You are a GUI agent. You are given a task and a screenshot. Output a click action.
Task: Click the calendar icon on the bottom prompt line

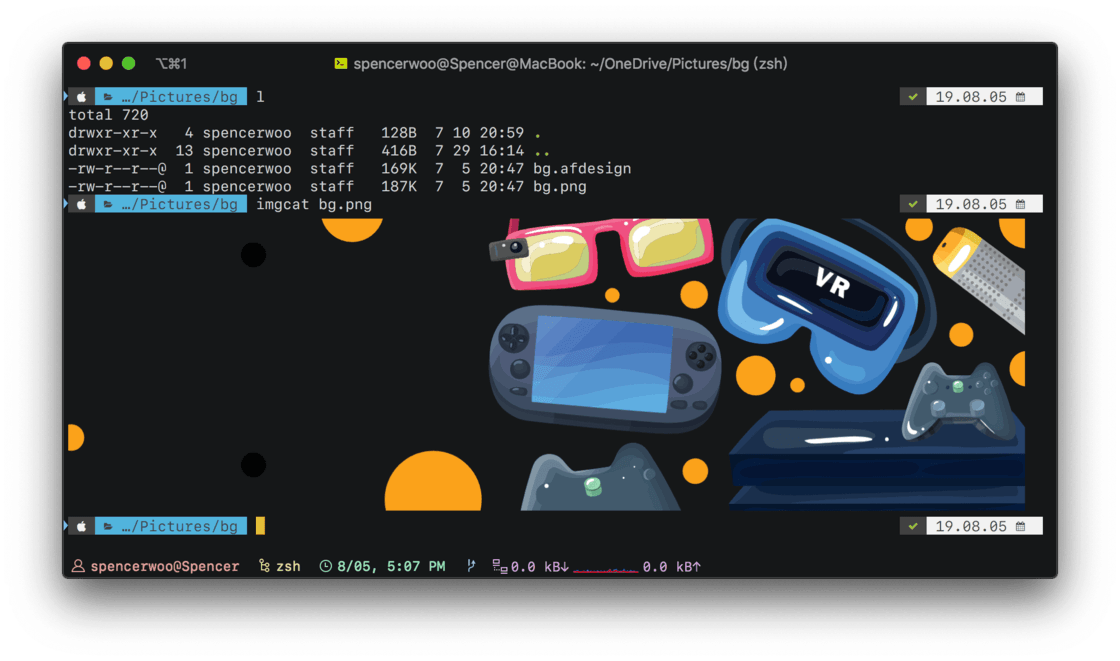(x=1021, y=527)
